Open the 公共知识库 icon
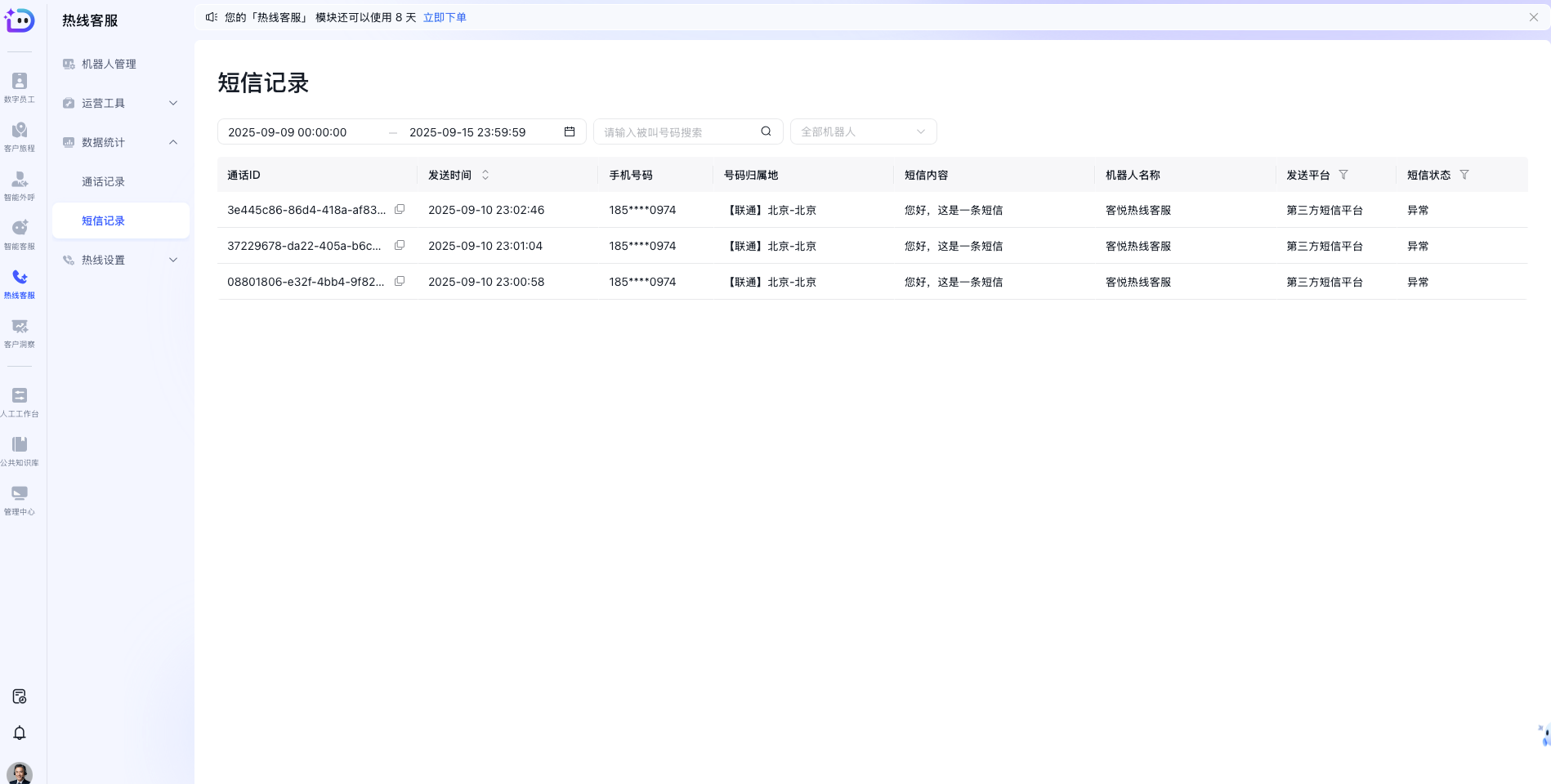This screenshot has width=1551, height=784. pos(20,450)
